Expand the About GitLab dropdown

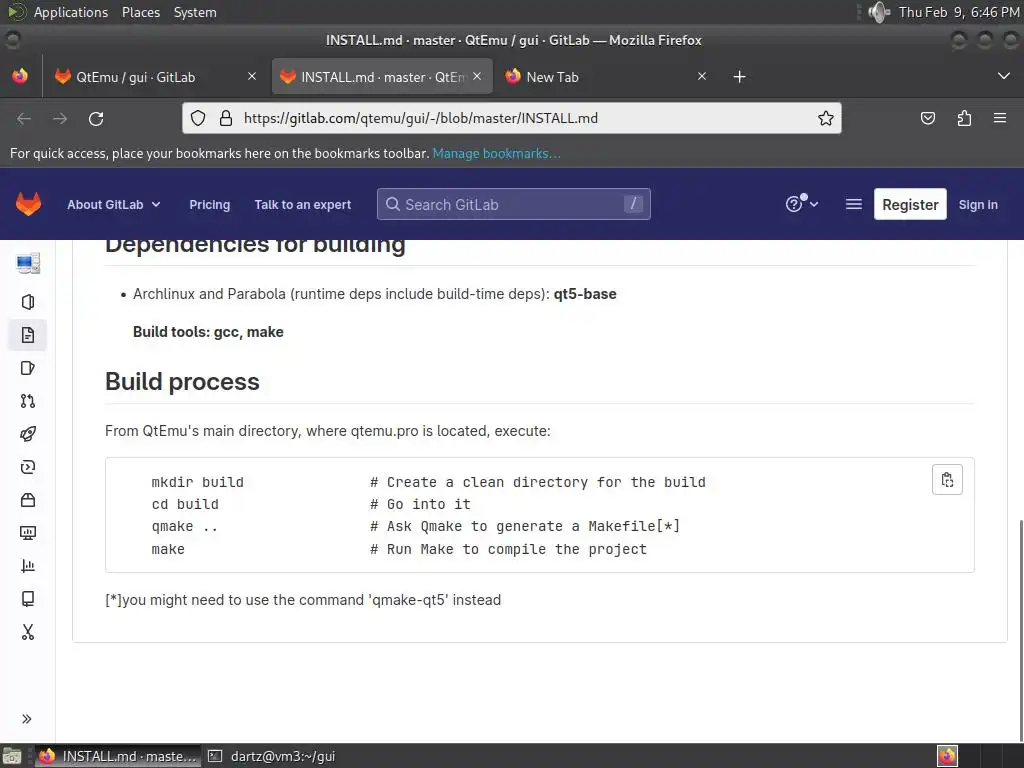(x=114, y=204)
